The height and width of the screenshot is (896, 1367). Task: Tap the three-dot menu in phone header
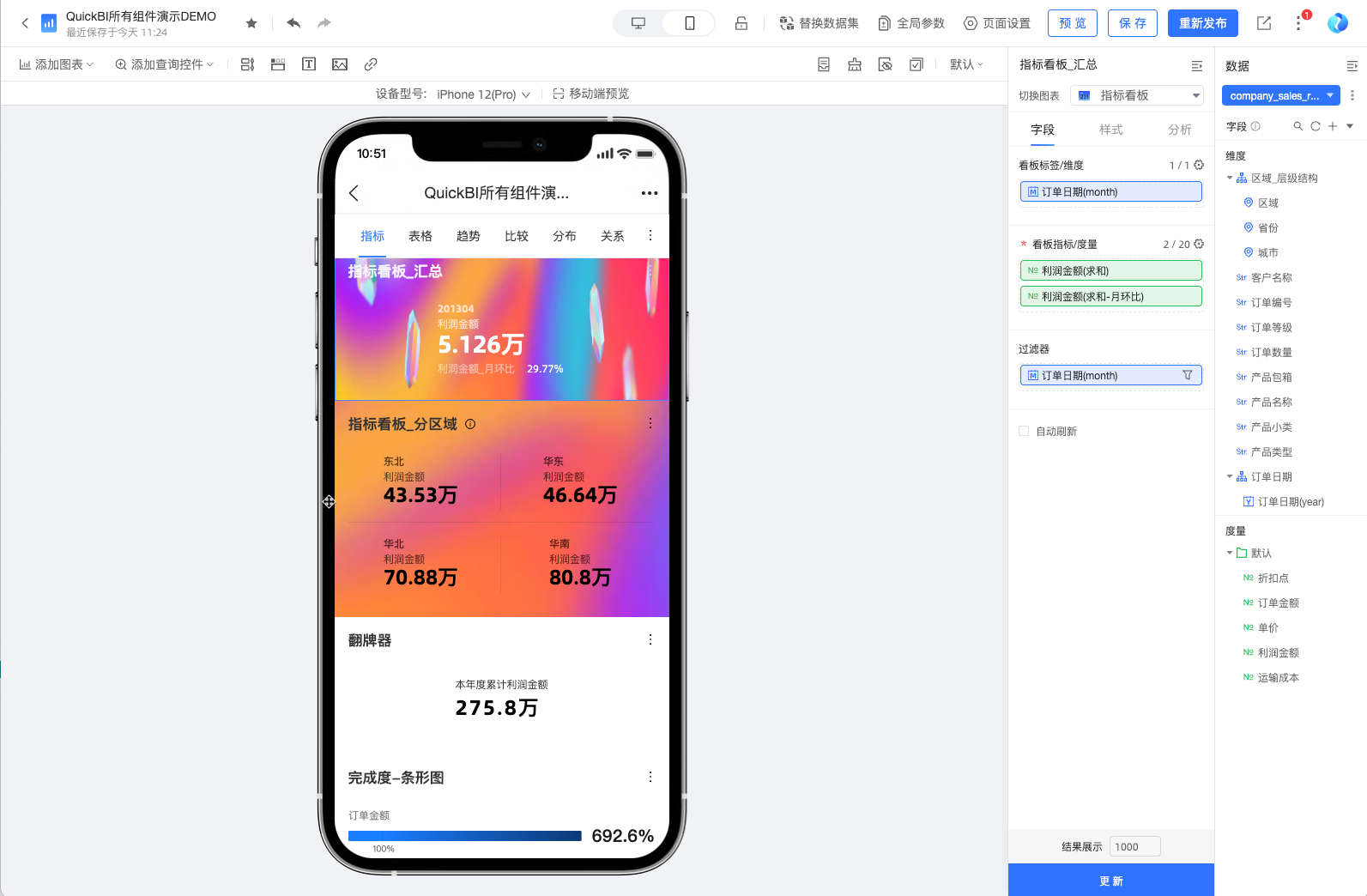pos(650,193)
